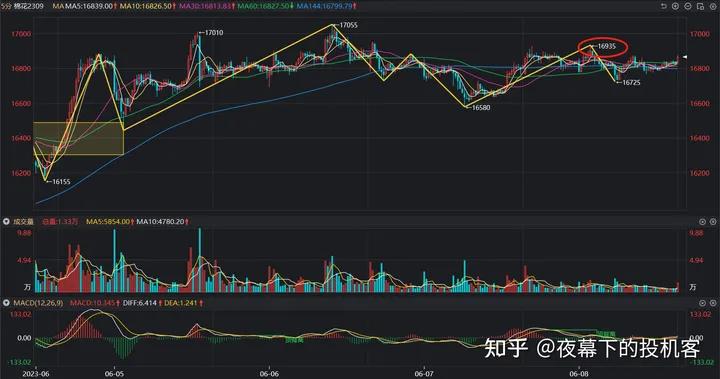720x379 pixels.
Task: Expand the MACD indicator dropdown arrow
Action: [6, 303]
